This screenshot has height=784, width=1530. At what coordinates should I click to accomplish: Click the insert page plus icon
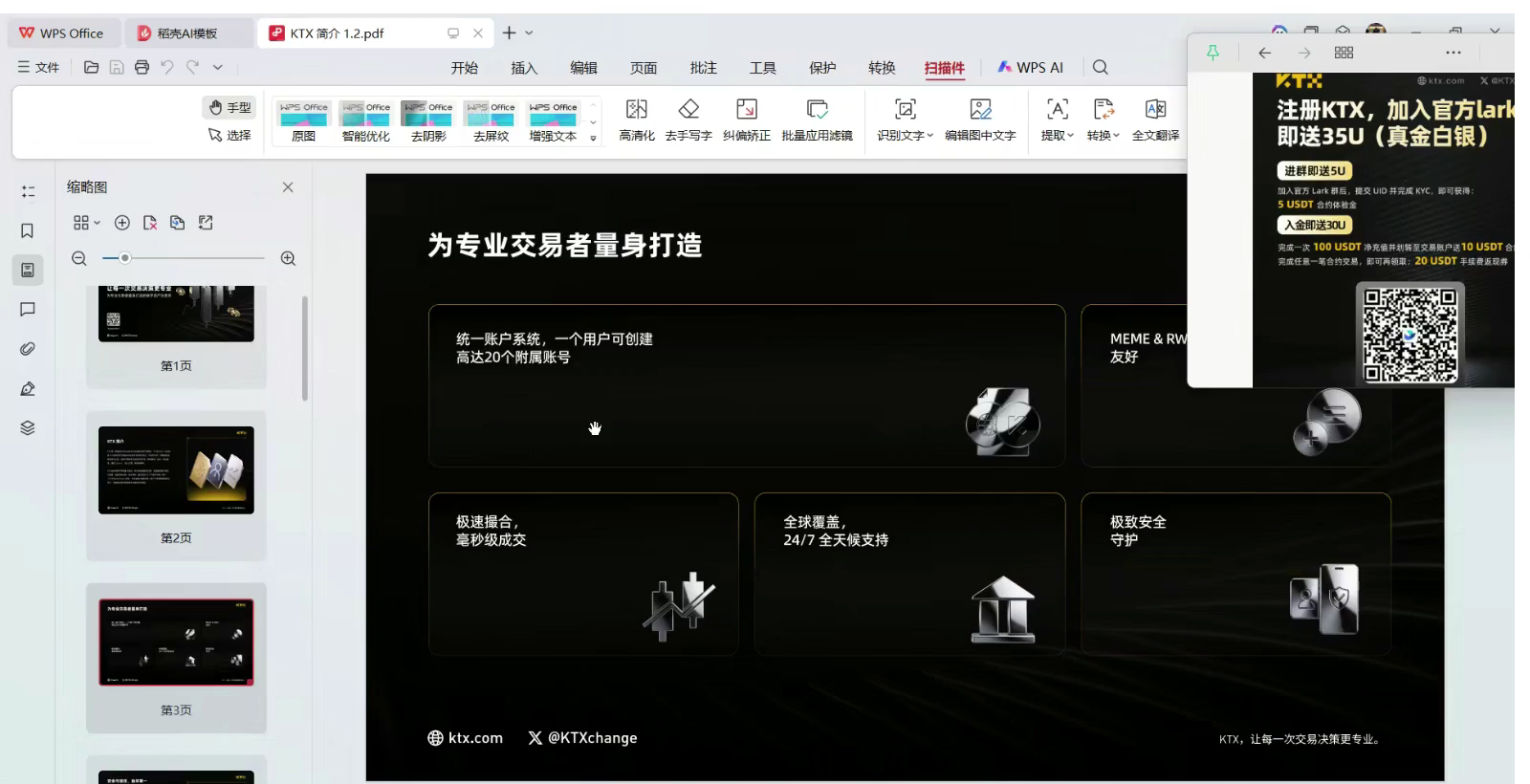point(122,223)
